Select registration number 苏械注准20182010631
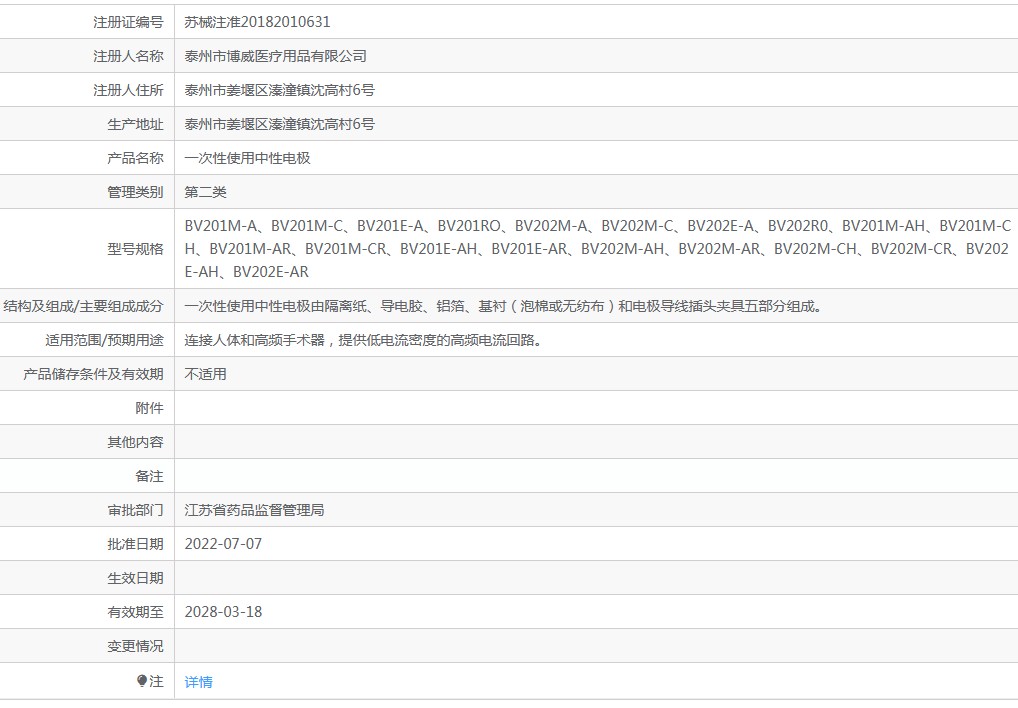The height and width of the screenshot is (708, 1018). point(257,22)
